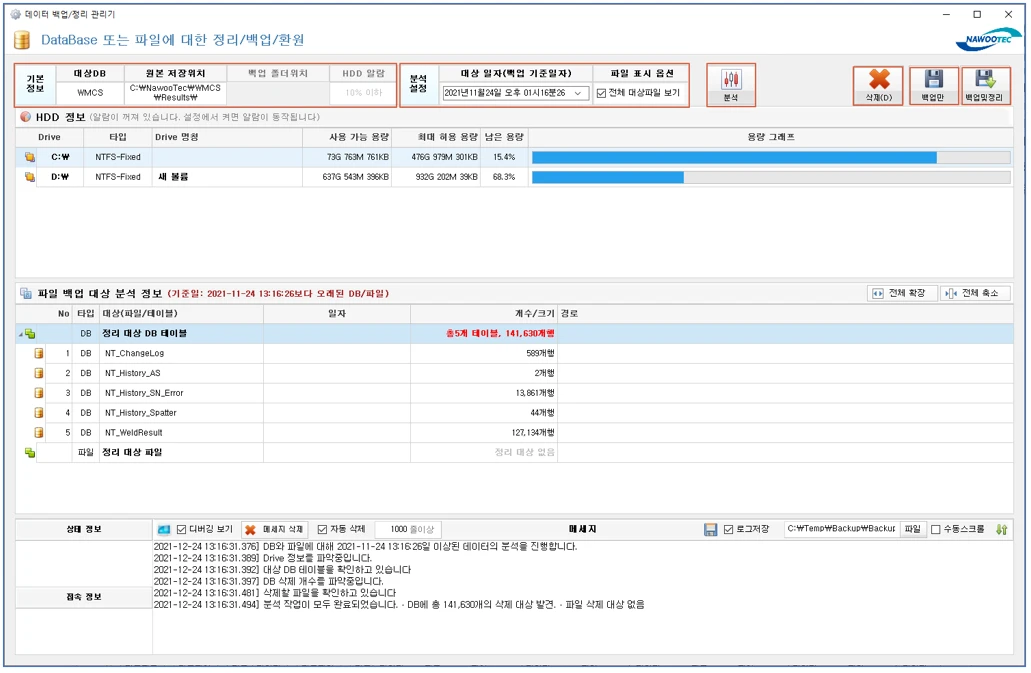Click the 기본 정보 panel label
The height and width of the screenshot is (673, 1031).
(35, 84)
